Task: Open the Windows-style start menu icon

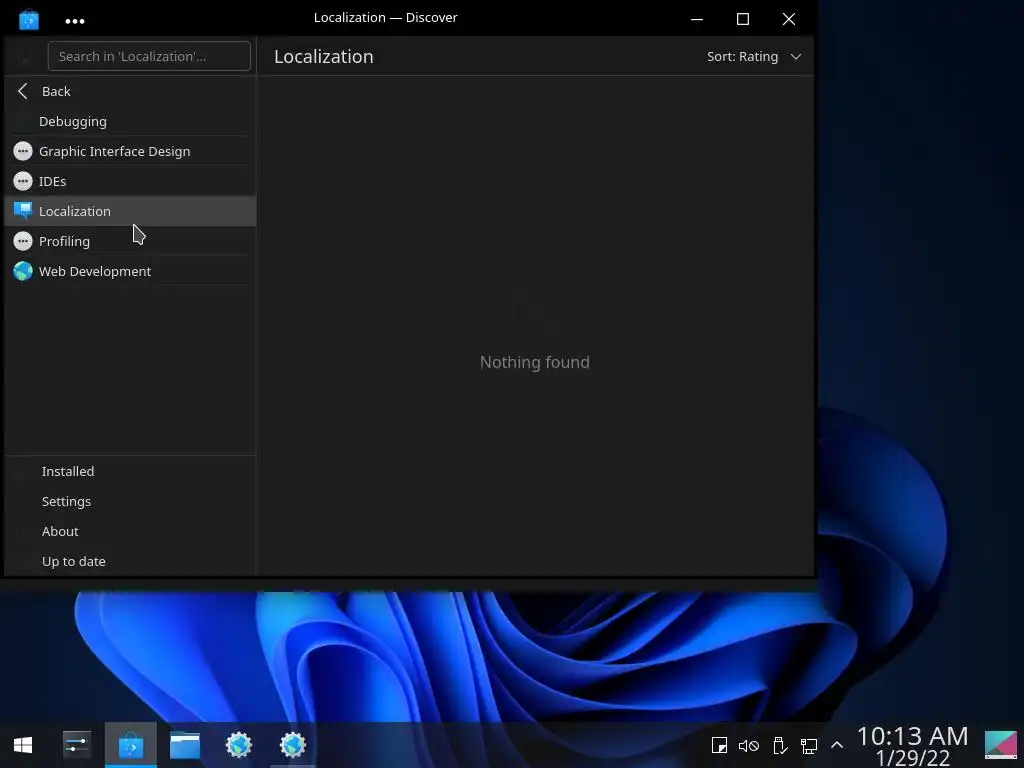Action: tap(23, 745)
